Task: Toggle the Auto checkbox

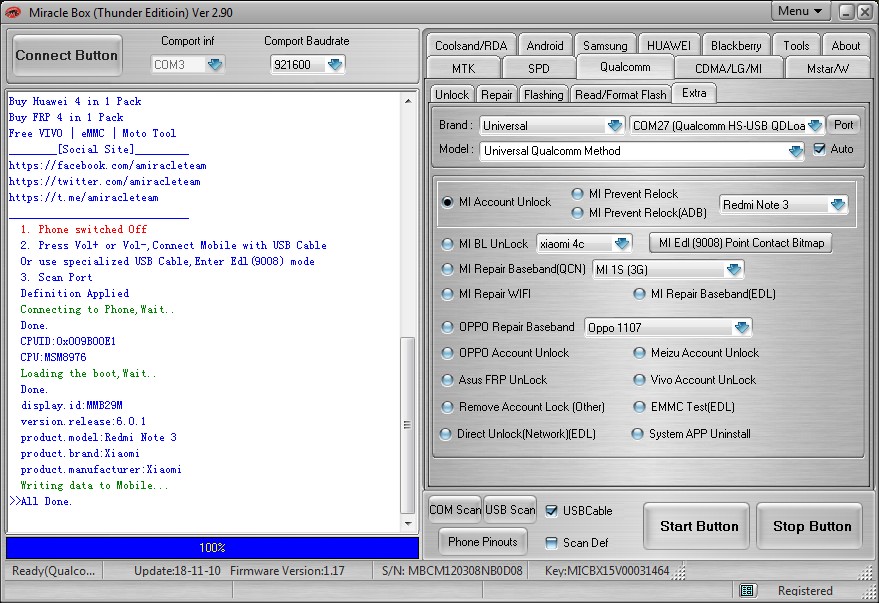Action: [x=820, y=149]
